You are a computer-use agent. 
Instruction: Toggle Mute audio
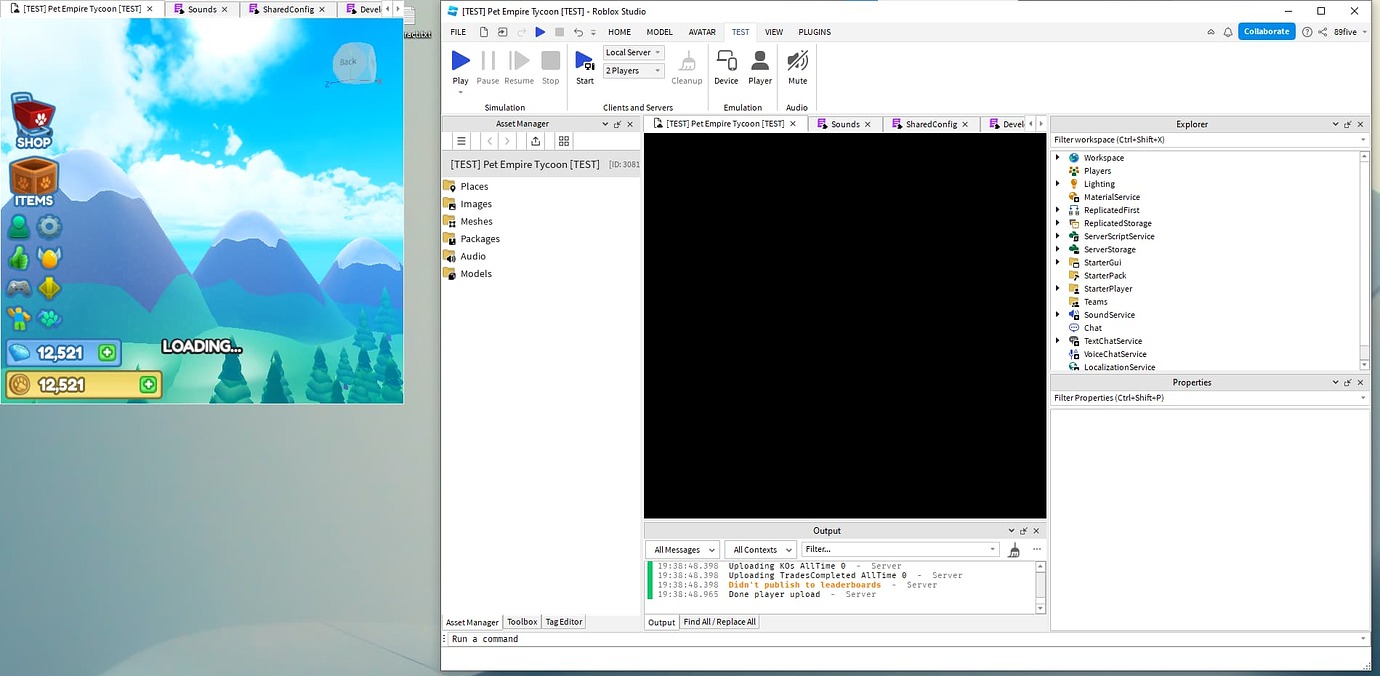click(797, 68)
